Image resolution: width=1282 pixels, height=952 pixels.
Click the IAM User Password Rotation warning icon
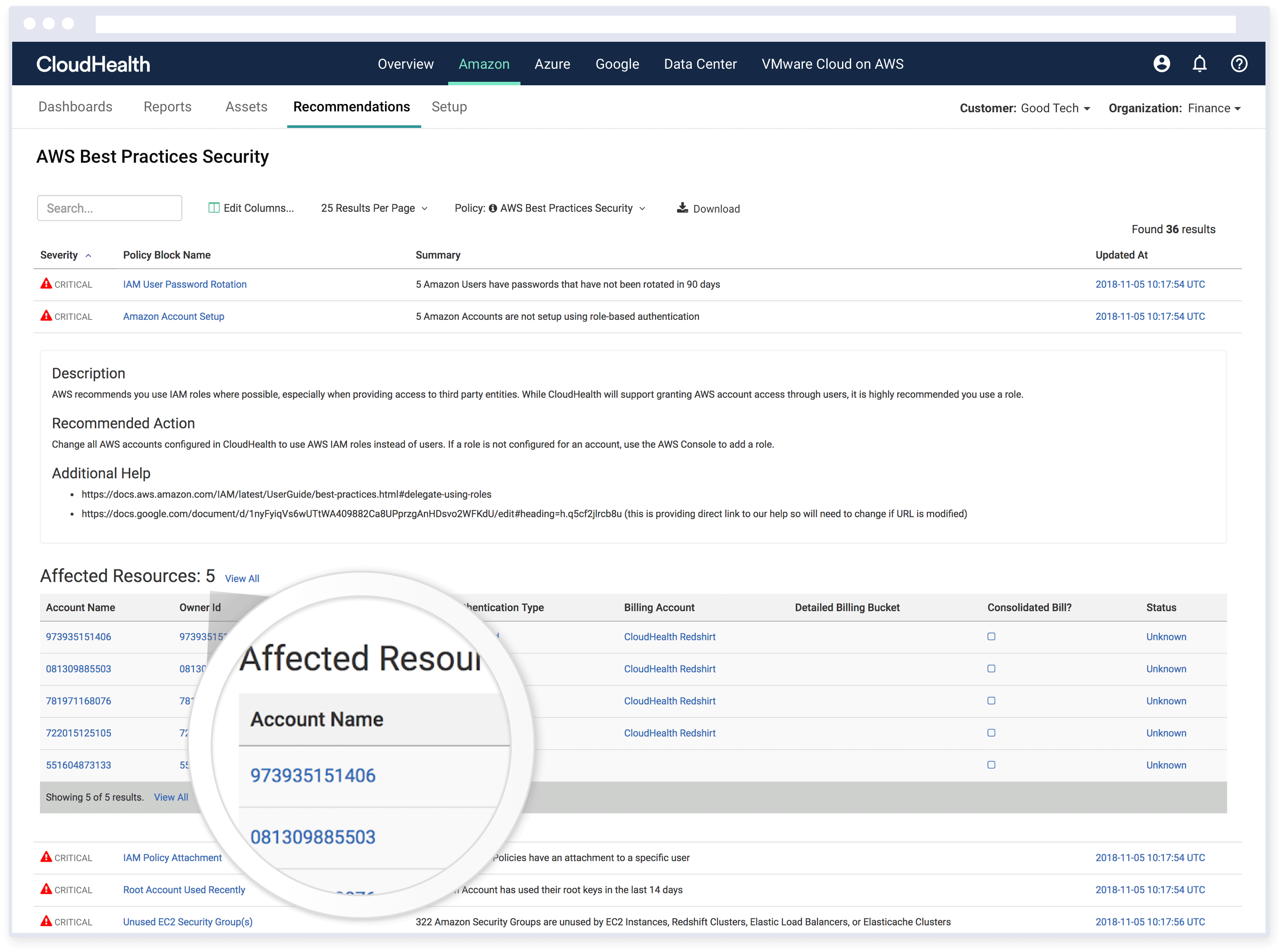tap(46, 284)
